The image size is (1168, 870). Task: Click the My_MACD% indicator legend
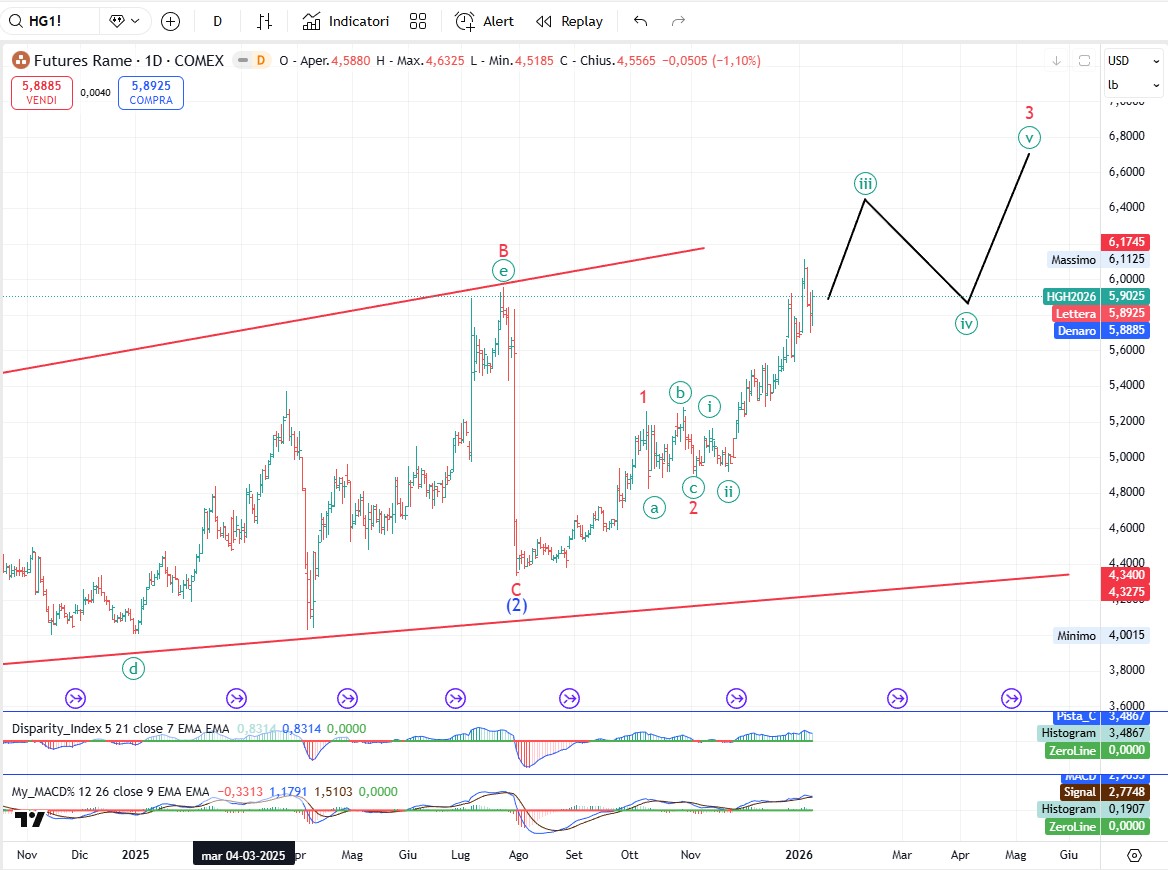[x=110, y=791]
